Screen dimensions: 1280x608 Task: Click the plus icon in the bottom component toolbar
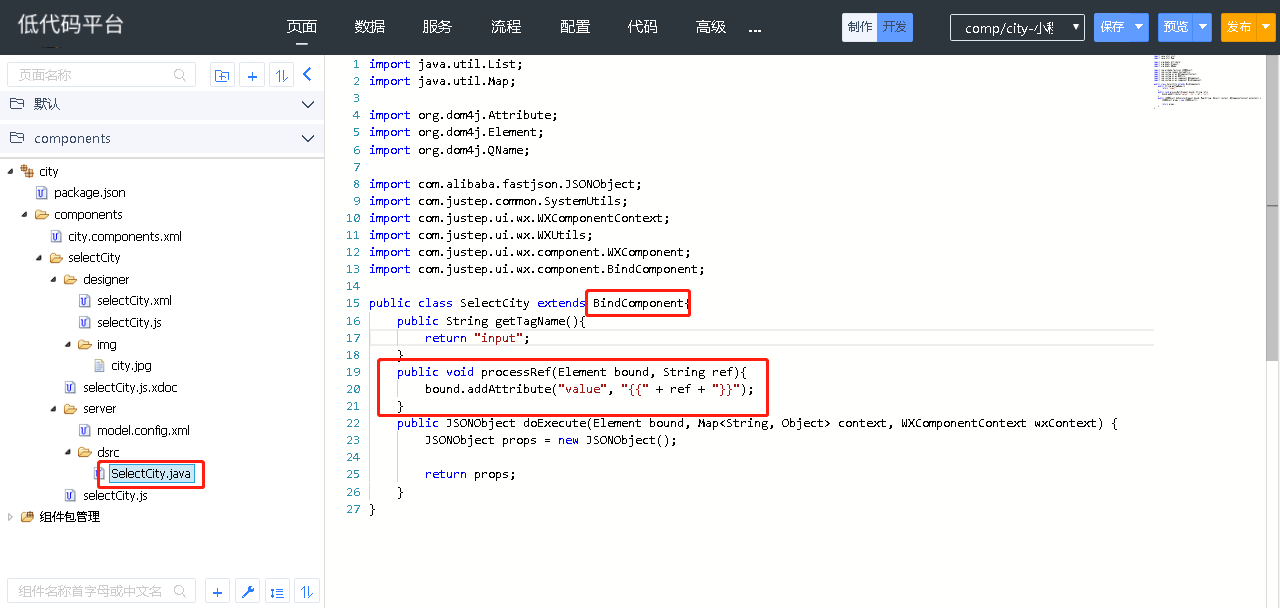coord(217,591)
